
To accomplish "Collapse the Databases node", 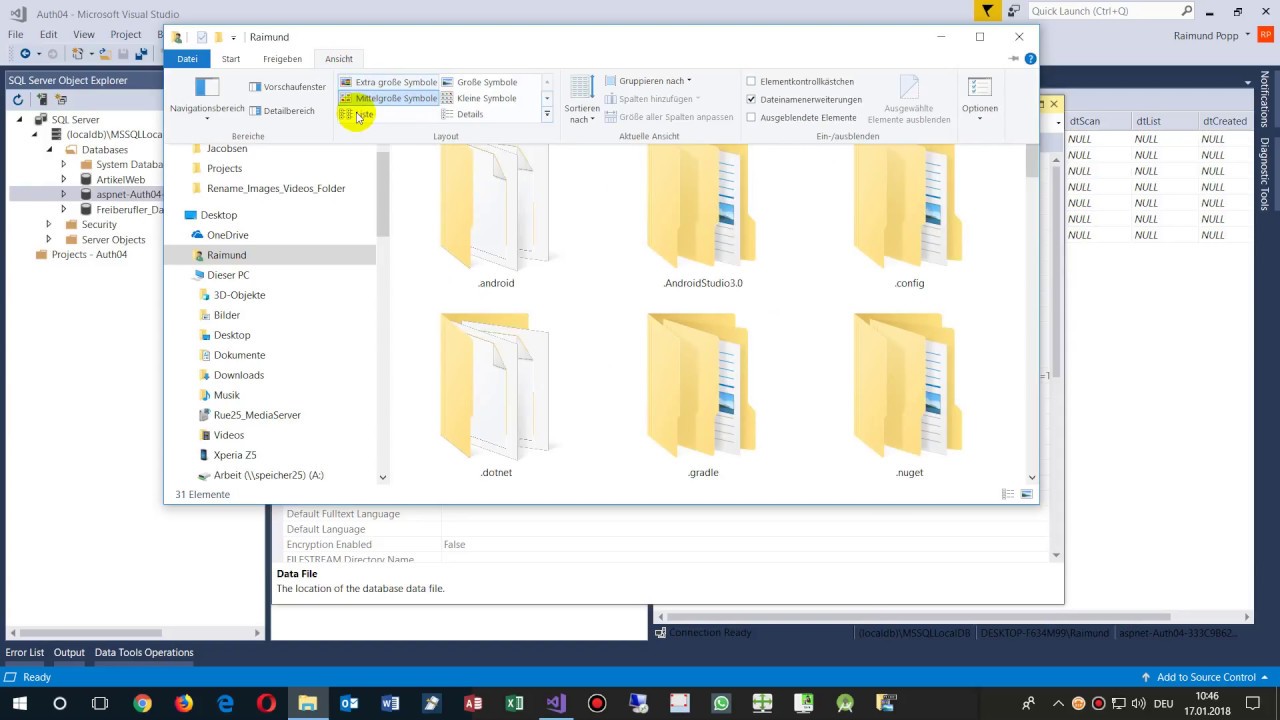I will 48,150.
